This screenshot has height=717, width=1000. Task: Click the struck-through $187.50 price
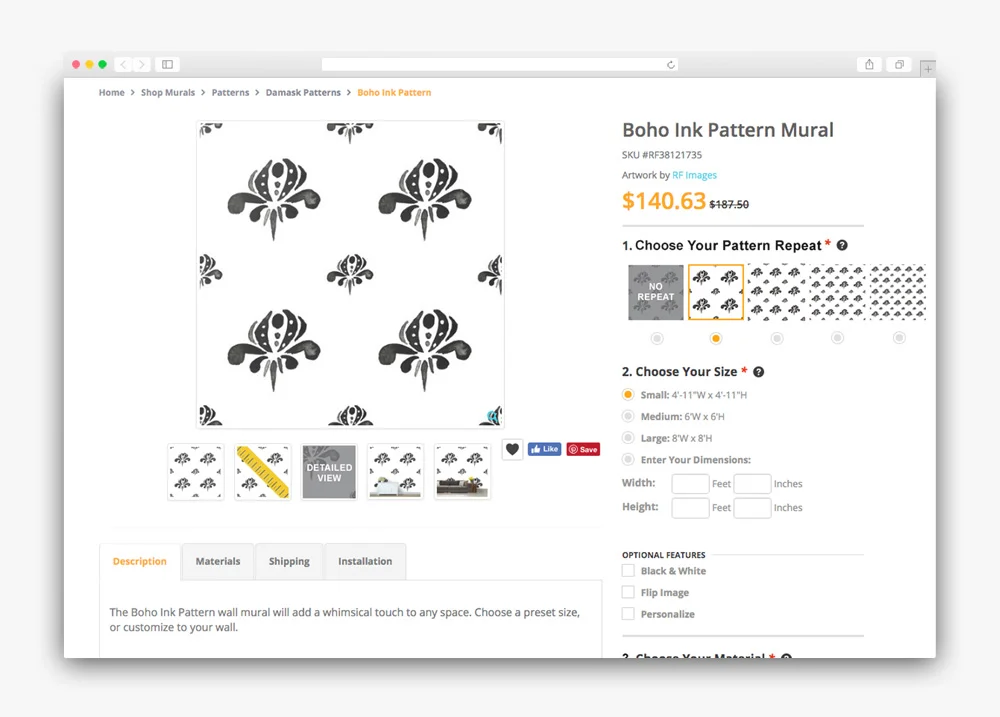(x=729, y=204)
